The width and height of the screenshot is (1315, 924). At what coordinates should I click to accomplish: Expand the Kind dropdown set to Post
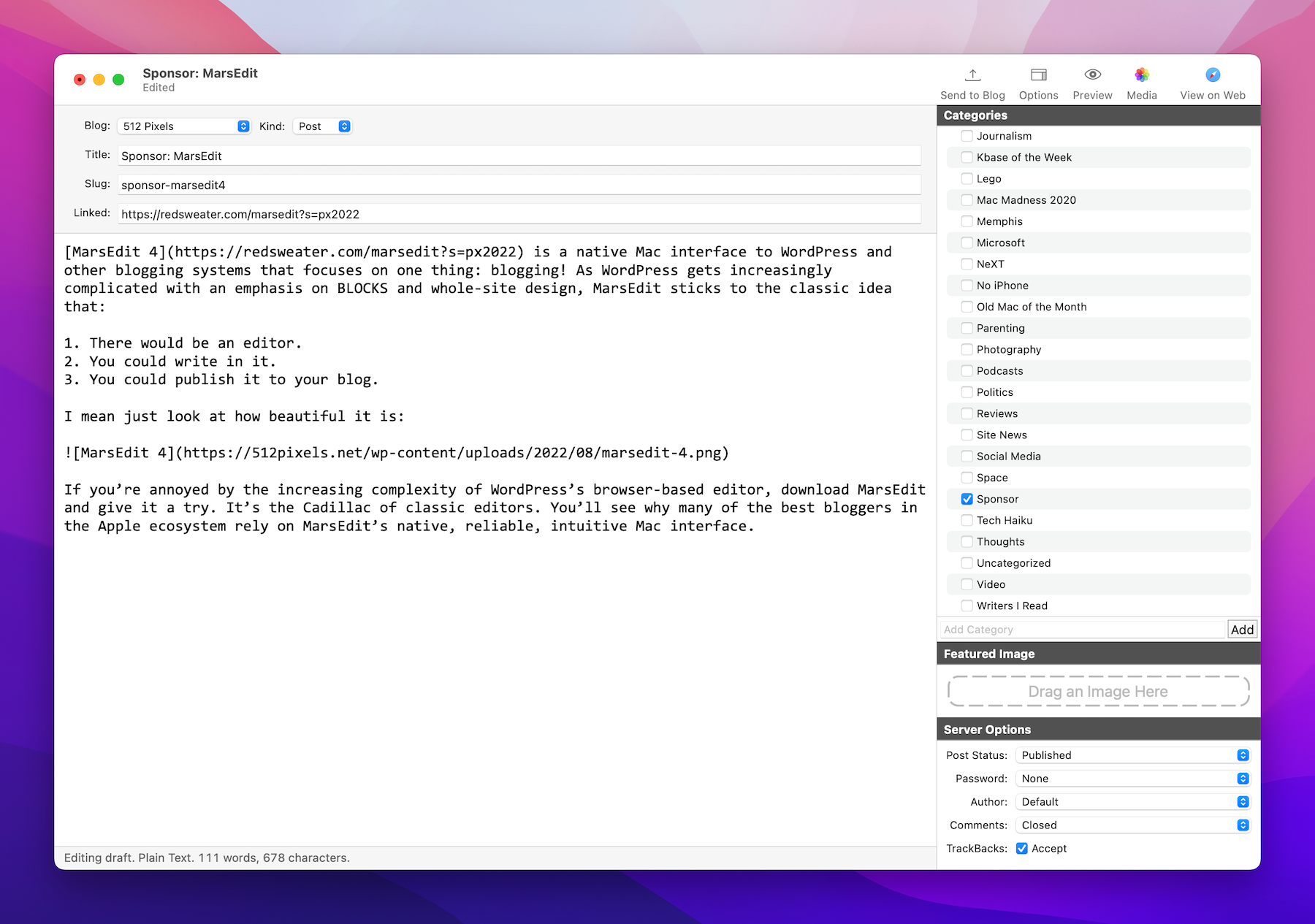click(322, 126)
